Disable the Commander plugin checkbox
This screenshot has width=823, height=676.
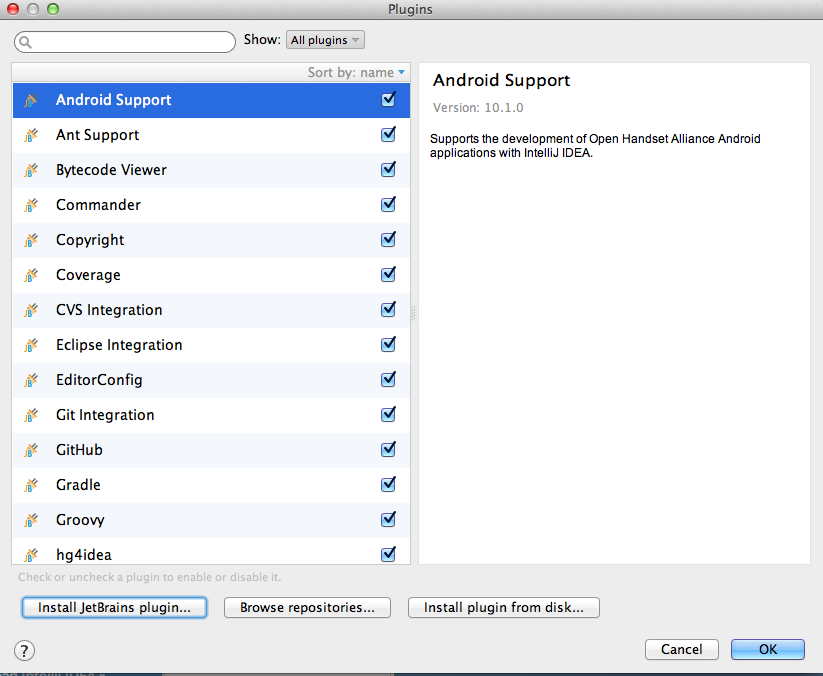(x=388, y=205)
